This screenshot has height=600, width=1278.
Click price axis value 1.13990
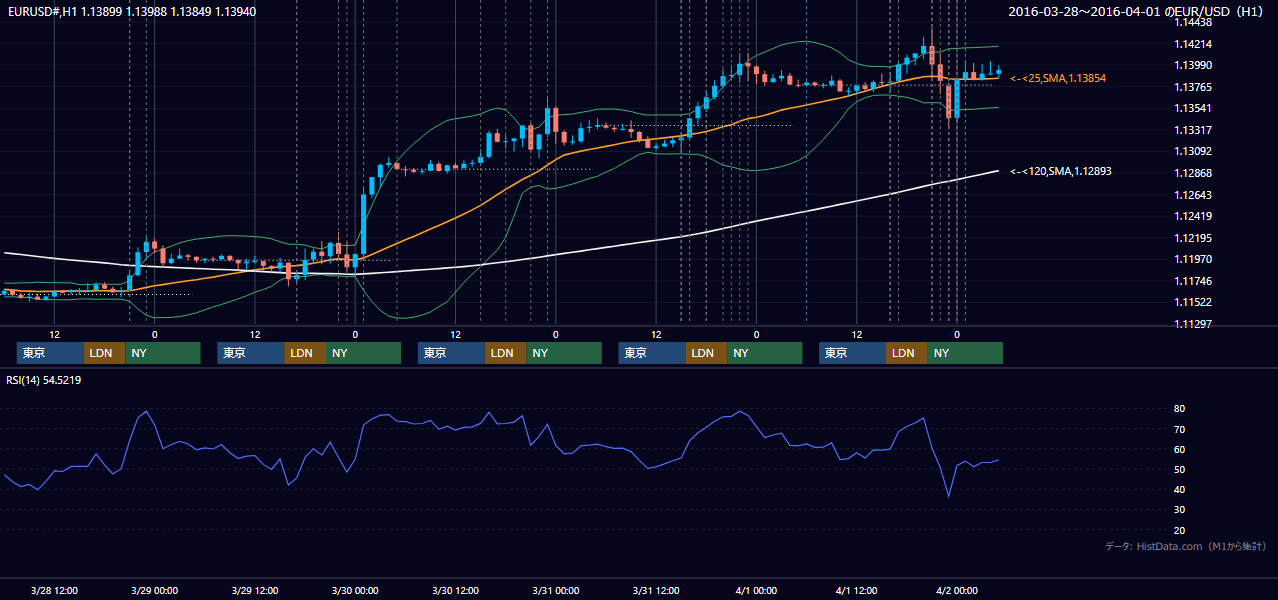coord(1192,65)
